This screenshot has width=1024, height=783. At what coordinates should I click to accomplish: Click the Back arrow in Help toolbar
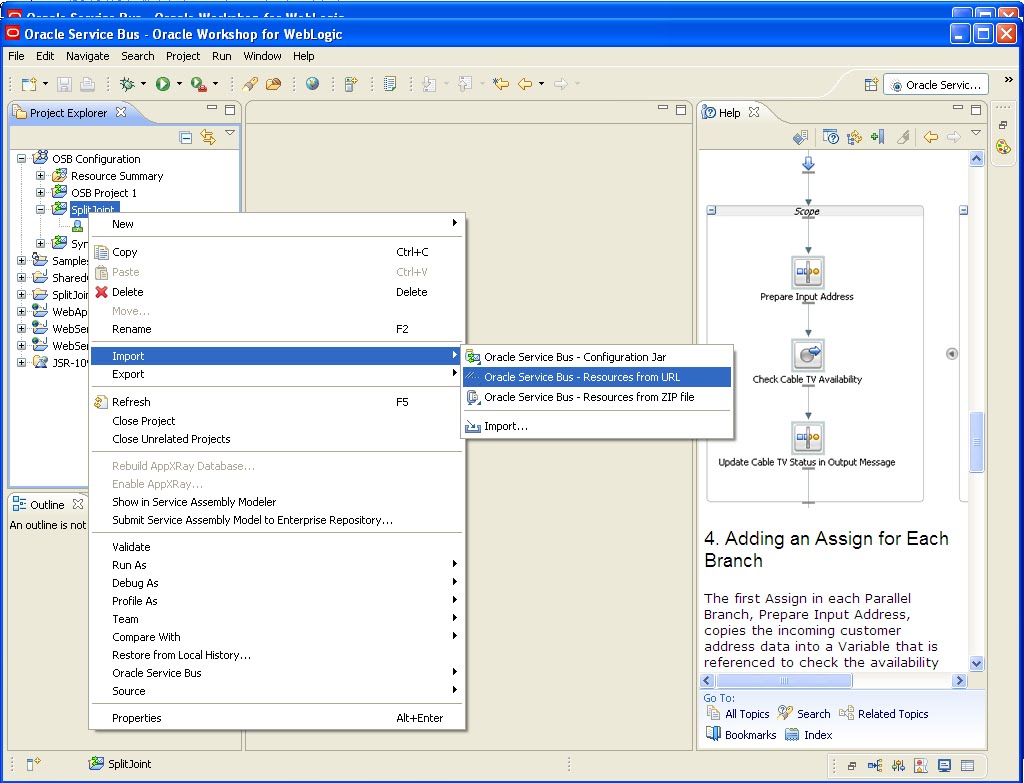(931, 136)
